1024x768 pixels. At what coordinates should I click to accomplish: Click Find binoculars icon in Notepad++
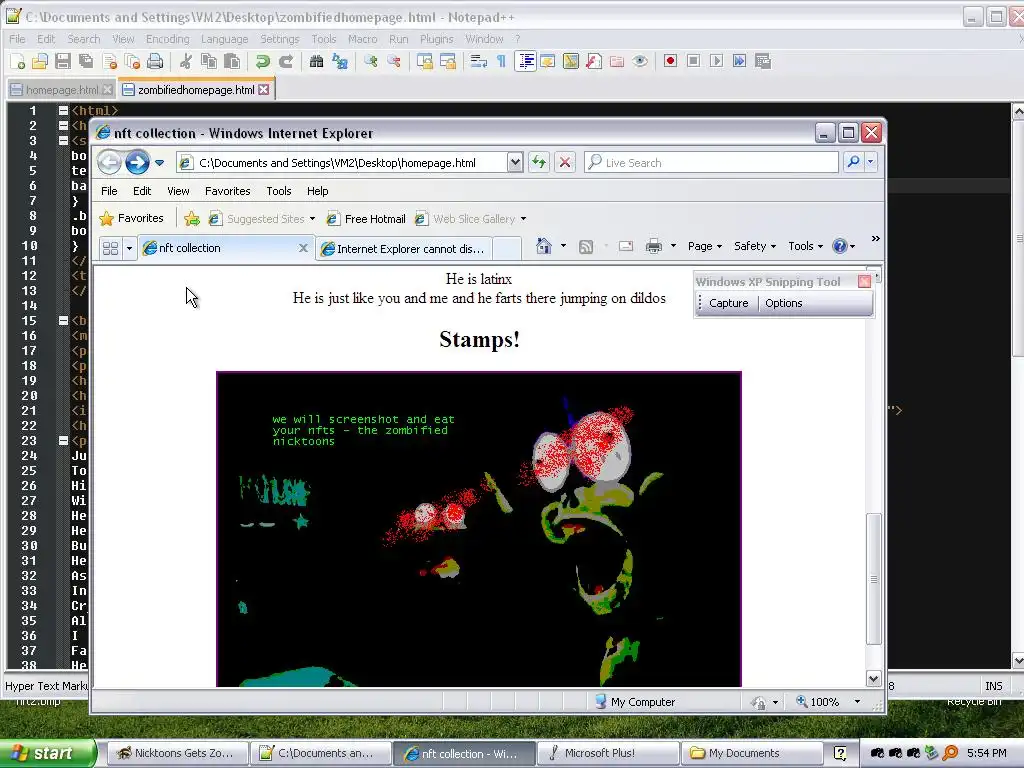click(317, 61)
